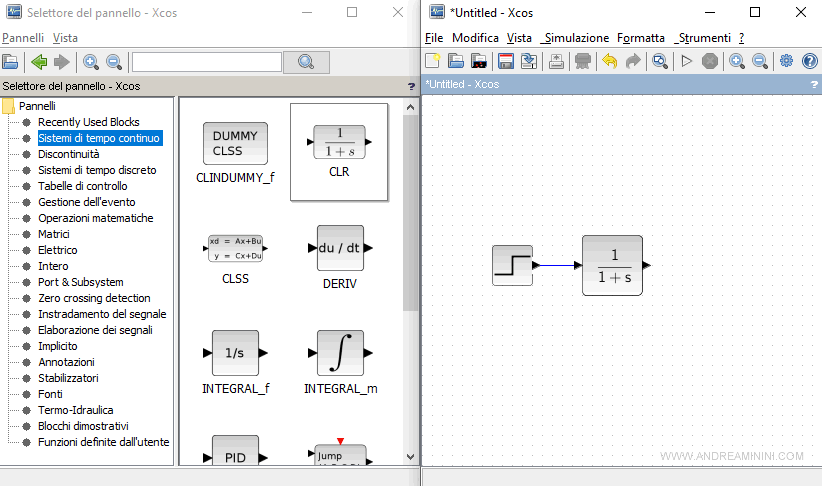Select the CLSS state-space block
The height and width of the screenshot is (486, 822).
click(x=235, y=259)
